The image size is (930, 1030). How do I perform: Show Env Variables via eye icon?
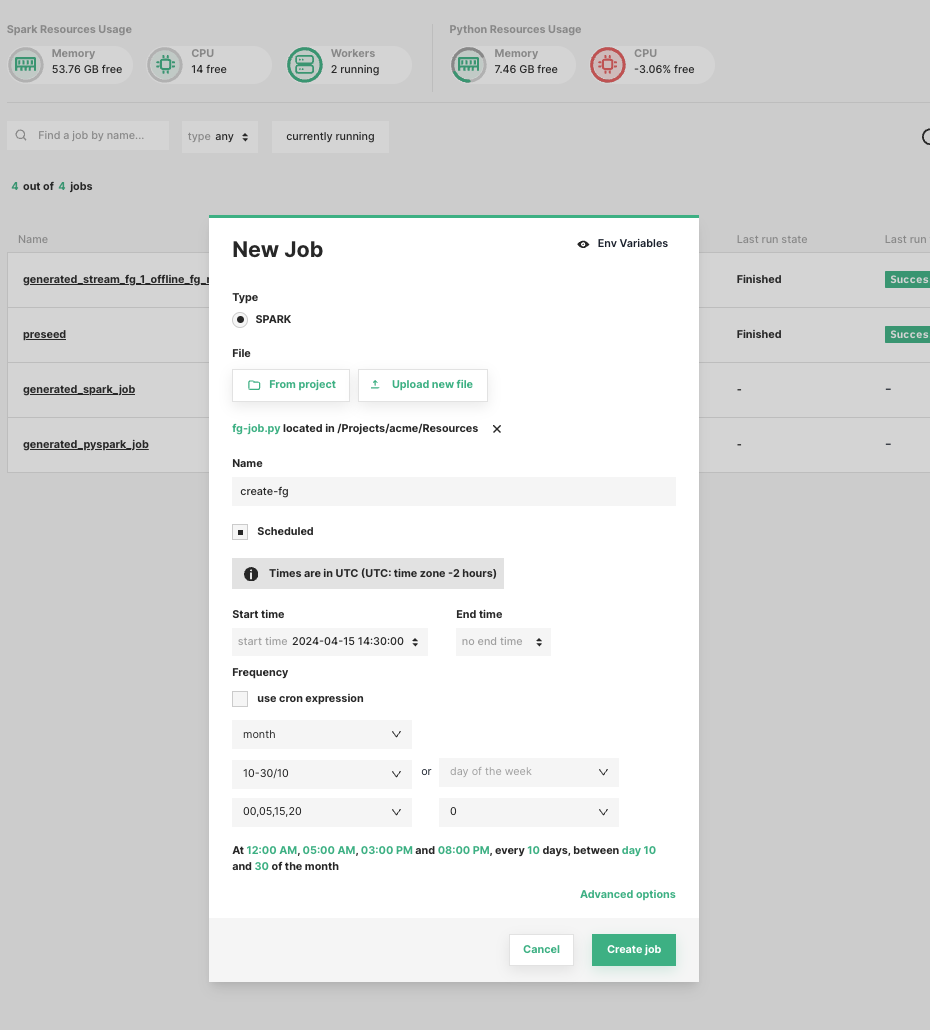point(583,244)
